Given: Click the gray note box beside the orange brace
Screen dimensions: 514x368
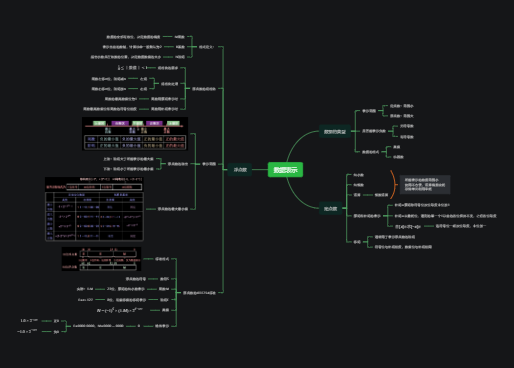Looking at the screenshot, I should pyautogui.click(x=425, y=184).
